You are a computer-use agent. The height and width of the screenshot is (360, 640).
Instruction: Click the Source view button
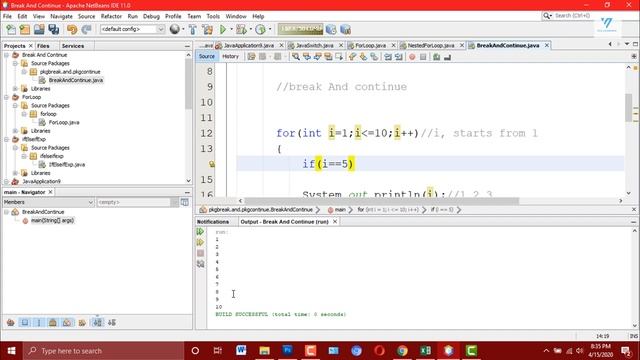pyautogui.click(x=207, y=57)
